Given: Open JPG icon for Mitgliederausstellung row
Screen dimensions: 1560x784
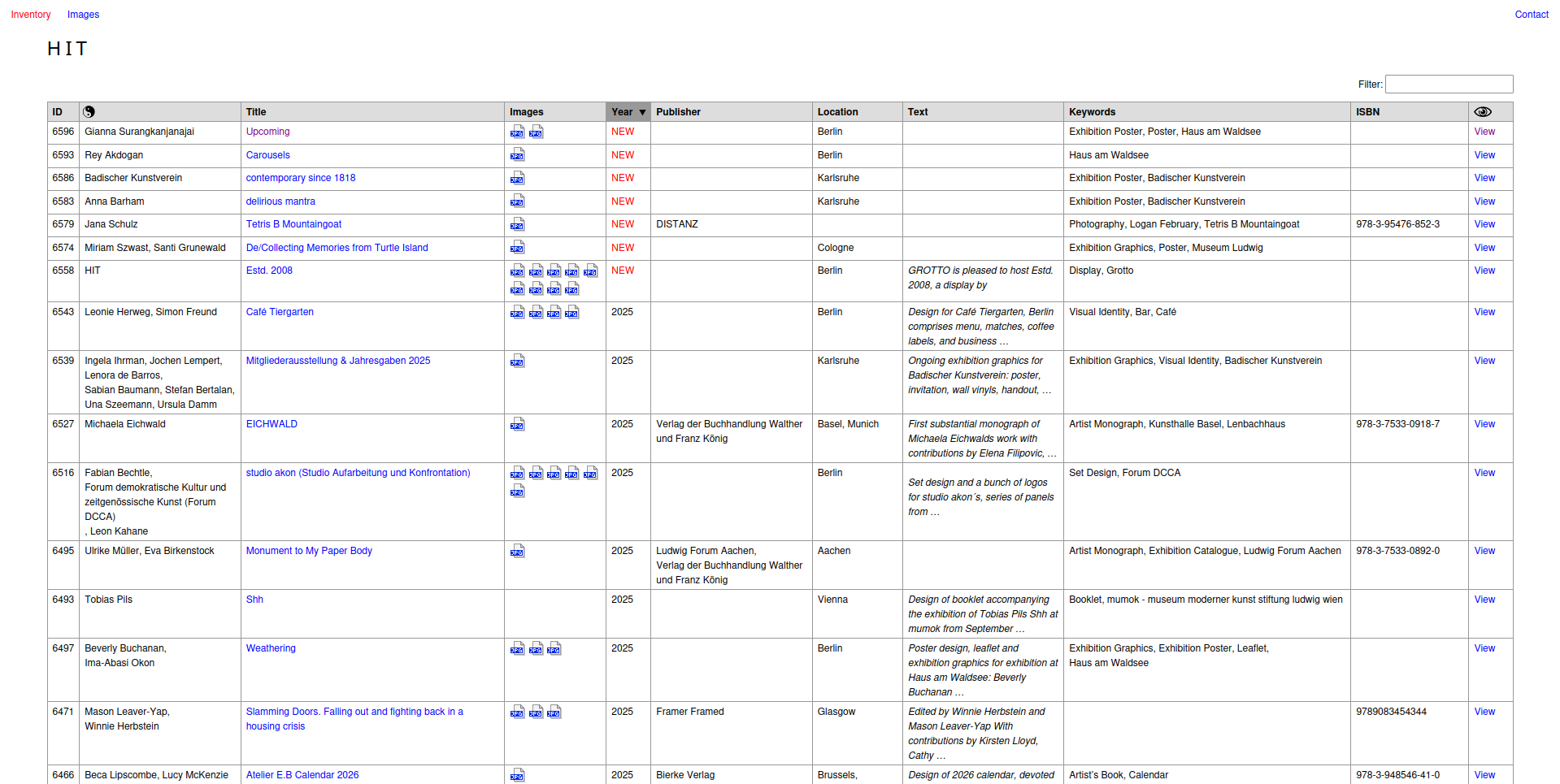Looking at the screenshot, I should [x=517, y=361].
